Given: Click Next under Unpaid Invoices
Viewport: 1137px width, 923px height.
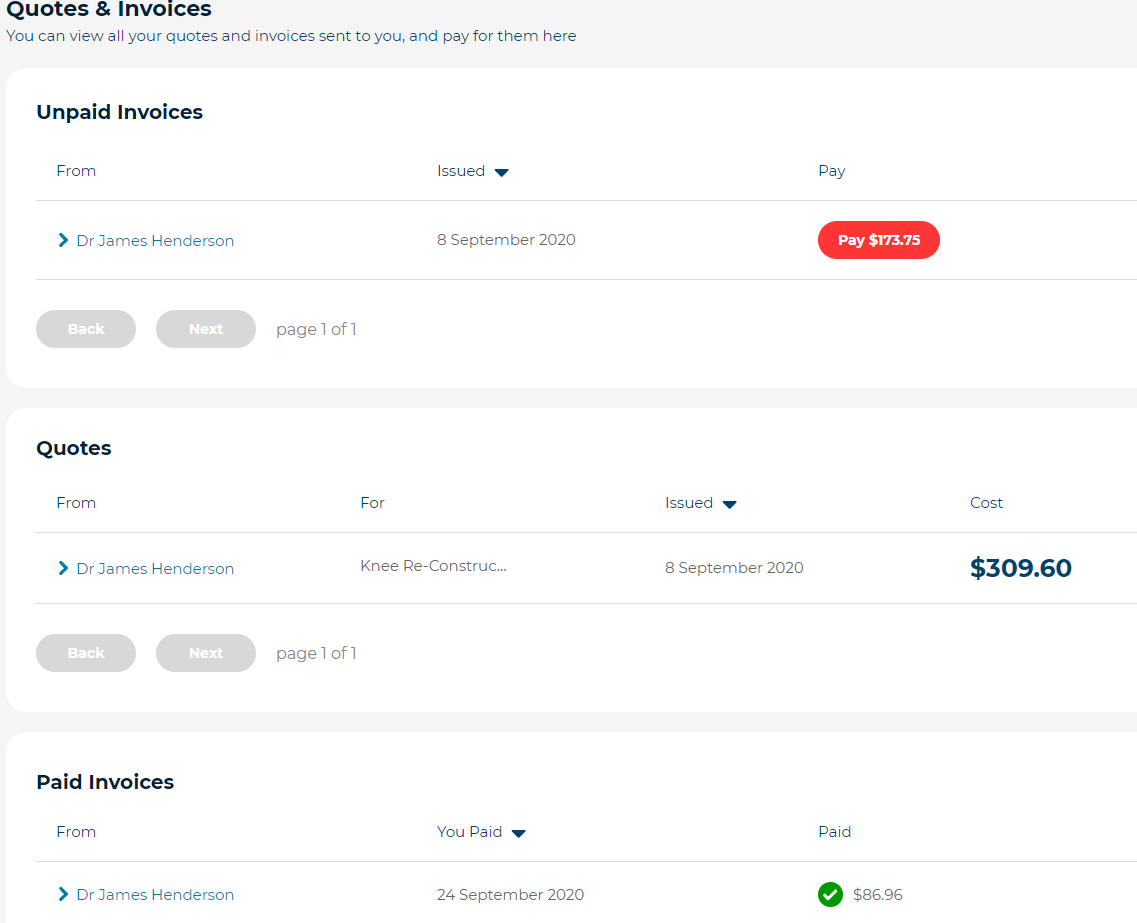Looking at the screenshot, I should click(205, 328).
